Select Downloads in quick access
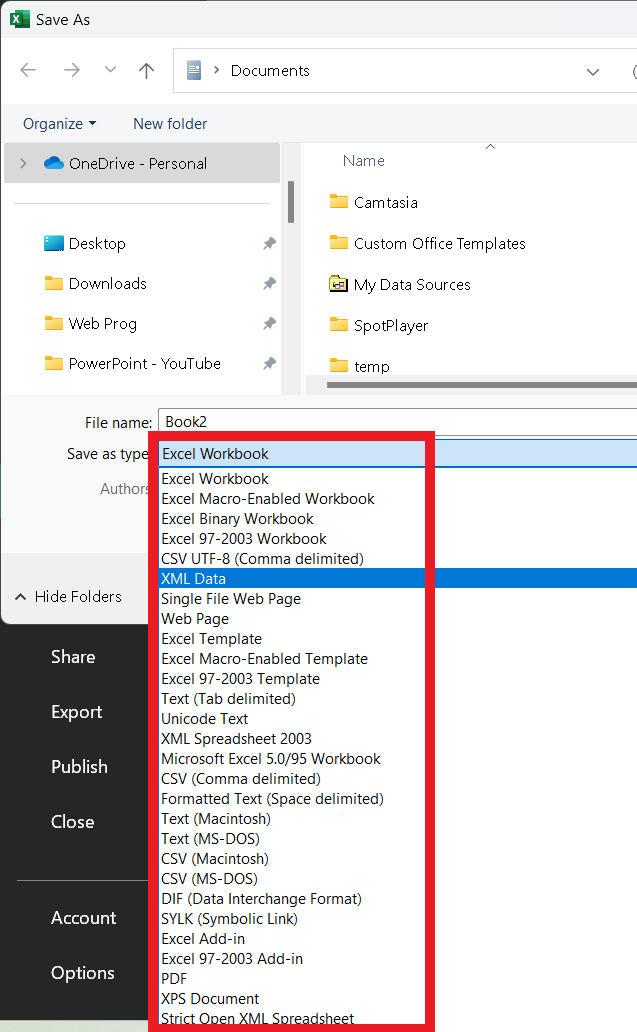The image size is (637, 1032). 107,284
